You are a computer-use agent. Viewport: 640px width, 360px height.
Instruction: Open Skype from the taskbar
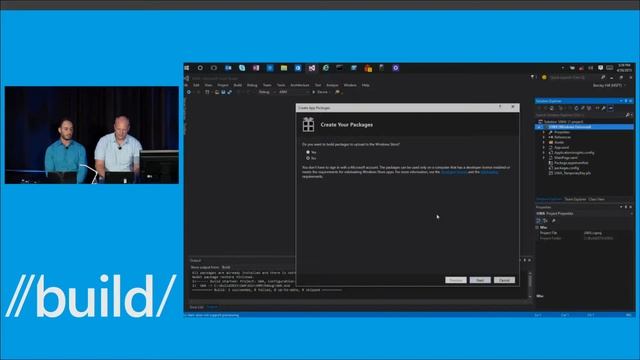(242, 68)
